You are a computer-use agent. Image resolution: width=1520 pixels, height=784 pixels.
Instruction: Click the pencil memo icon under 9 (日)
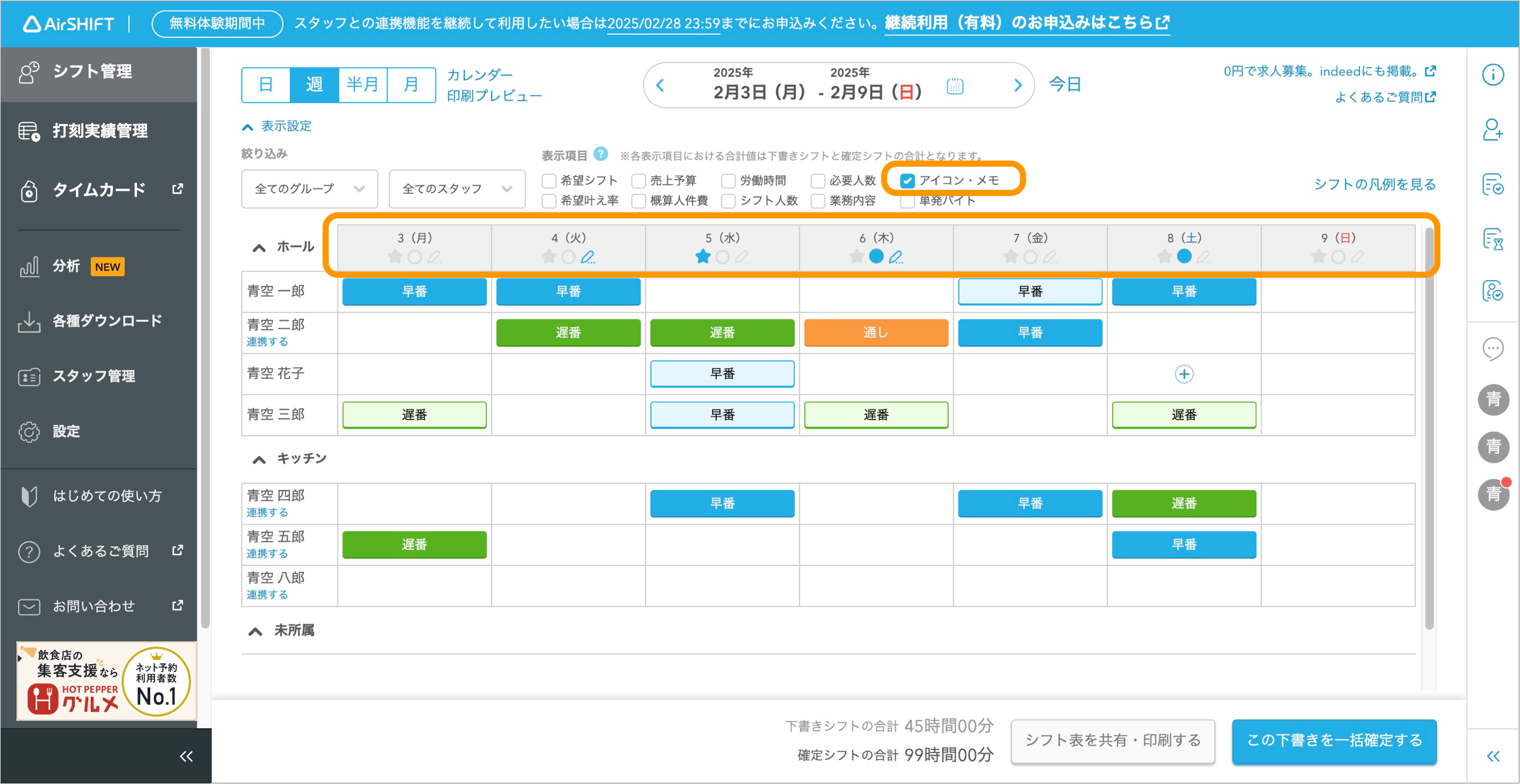1358,257
